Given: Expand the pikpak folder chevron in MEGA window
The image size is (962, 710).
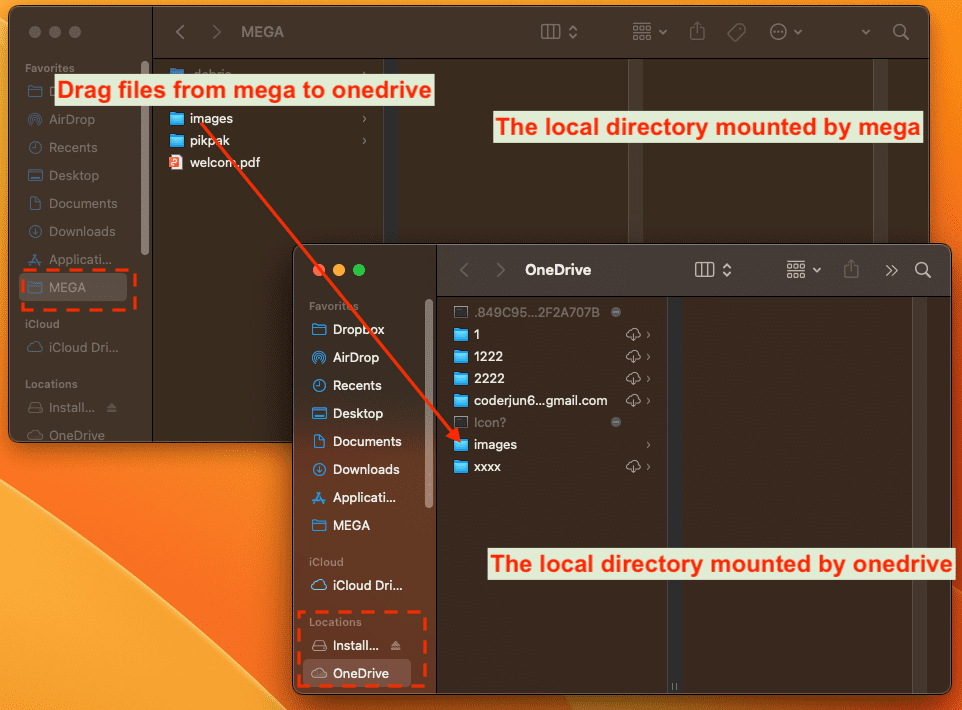Looking at the screenshot, I should click(364, 141).
